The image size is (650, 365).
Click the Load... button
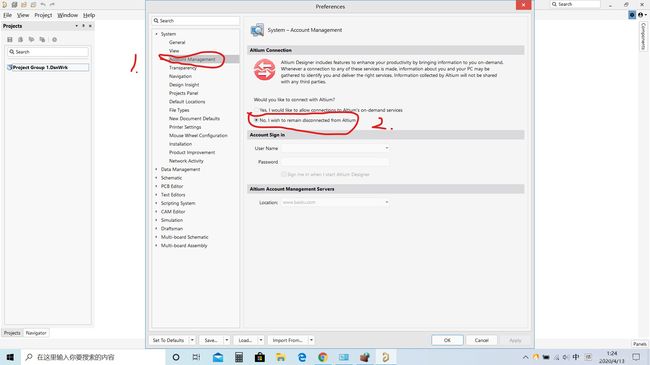(x=245, y=340)
